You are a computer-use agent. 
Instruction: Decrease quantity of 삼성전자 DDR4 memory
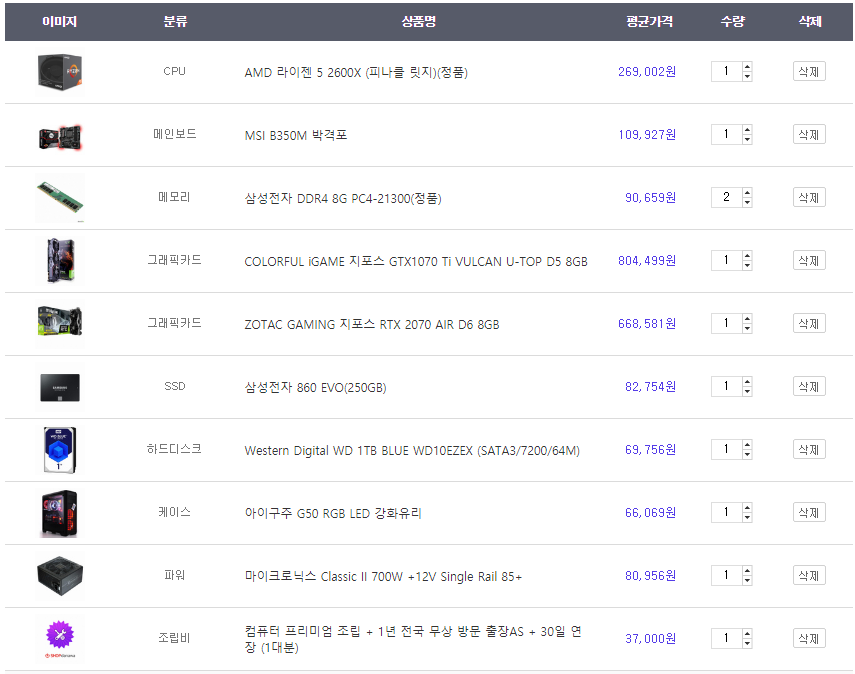point(747,202)
